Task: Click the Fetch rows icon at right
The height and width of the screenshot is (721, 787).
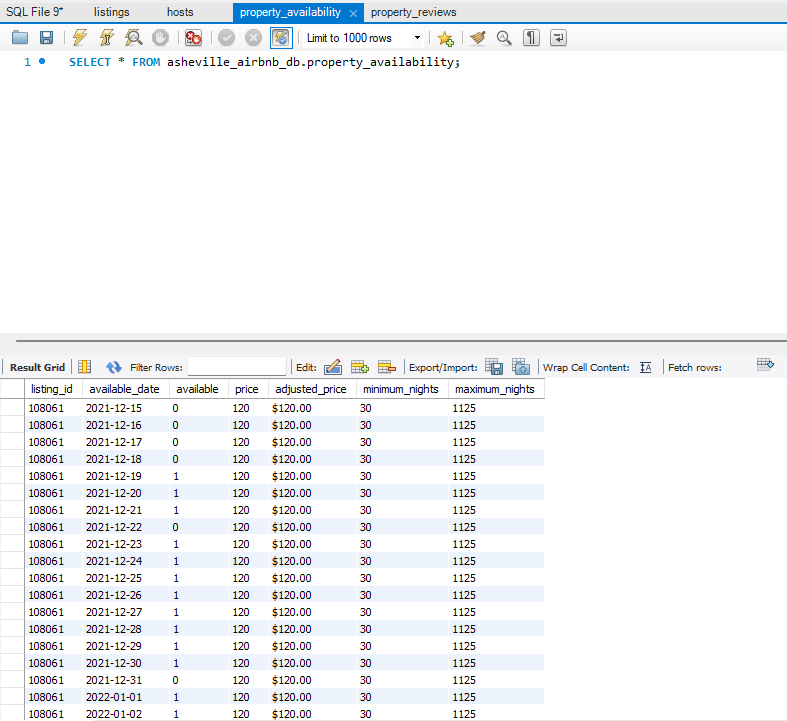Action: point(765,365)
